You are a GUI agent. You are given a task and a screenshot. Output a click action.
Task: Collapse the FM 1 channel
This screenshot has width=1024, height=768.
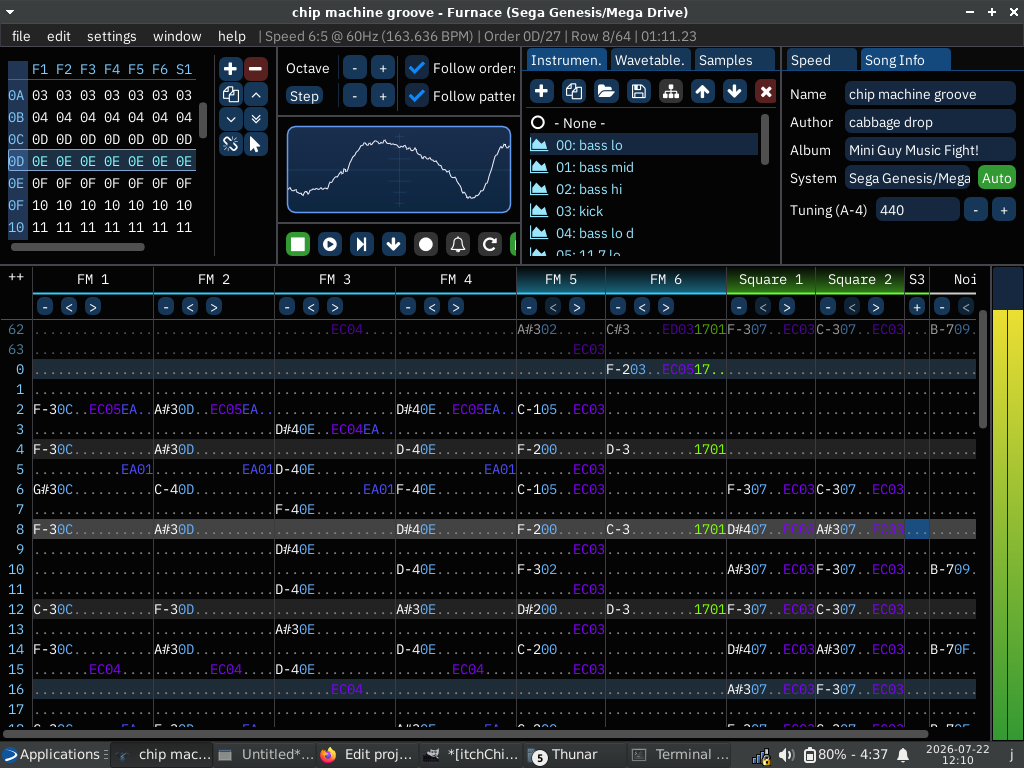45,306
